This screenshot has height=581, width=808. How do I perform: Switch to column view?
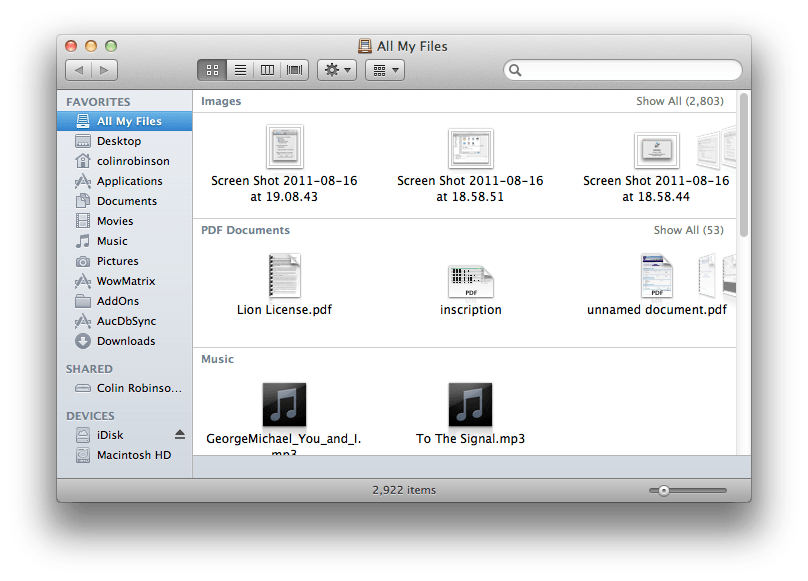[266, 69]
